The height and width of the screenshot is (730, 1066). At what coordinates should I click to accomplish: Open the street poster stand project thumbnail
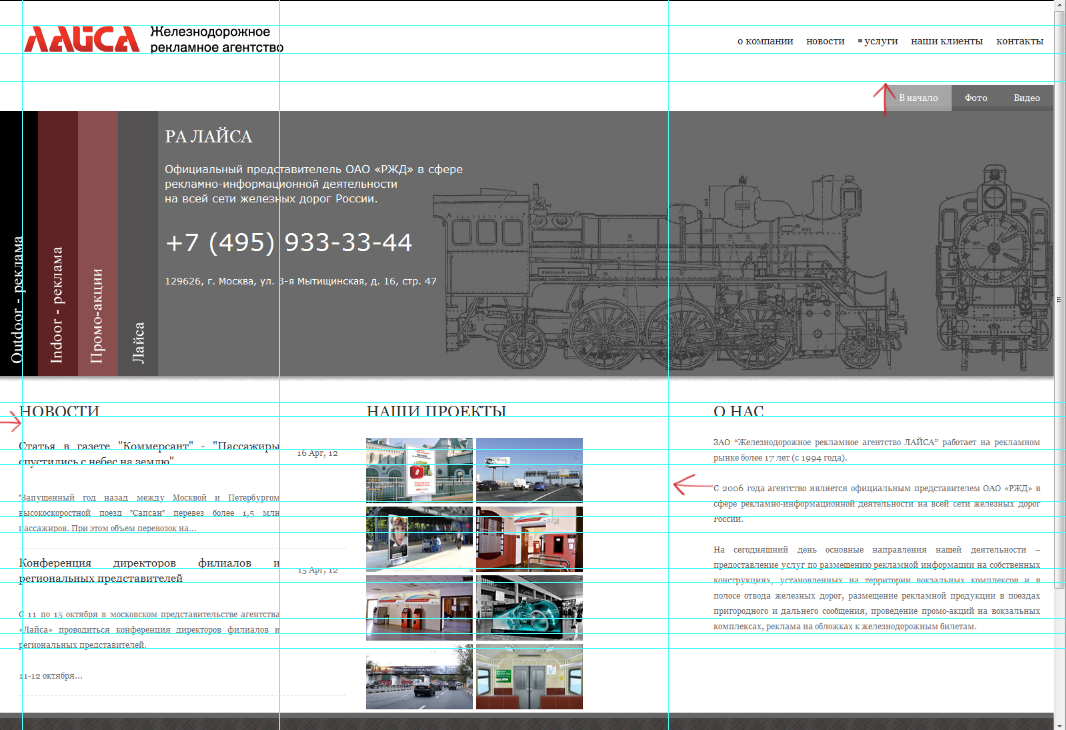coord(419,538)
